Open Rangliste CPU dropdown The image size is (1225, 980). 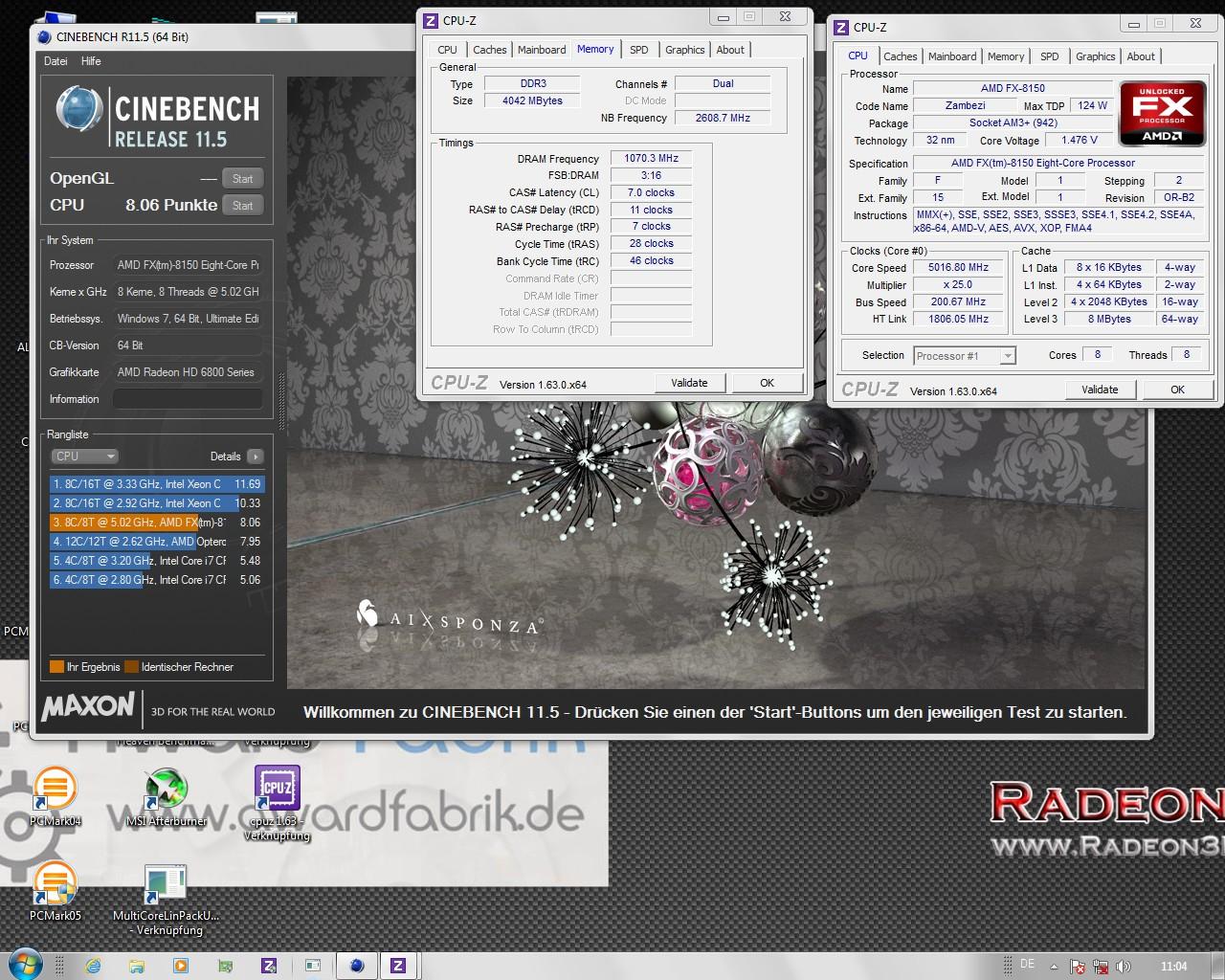[x=84, y=457]
